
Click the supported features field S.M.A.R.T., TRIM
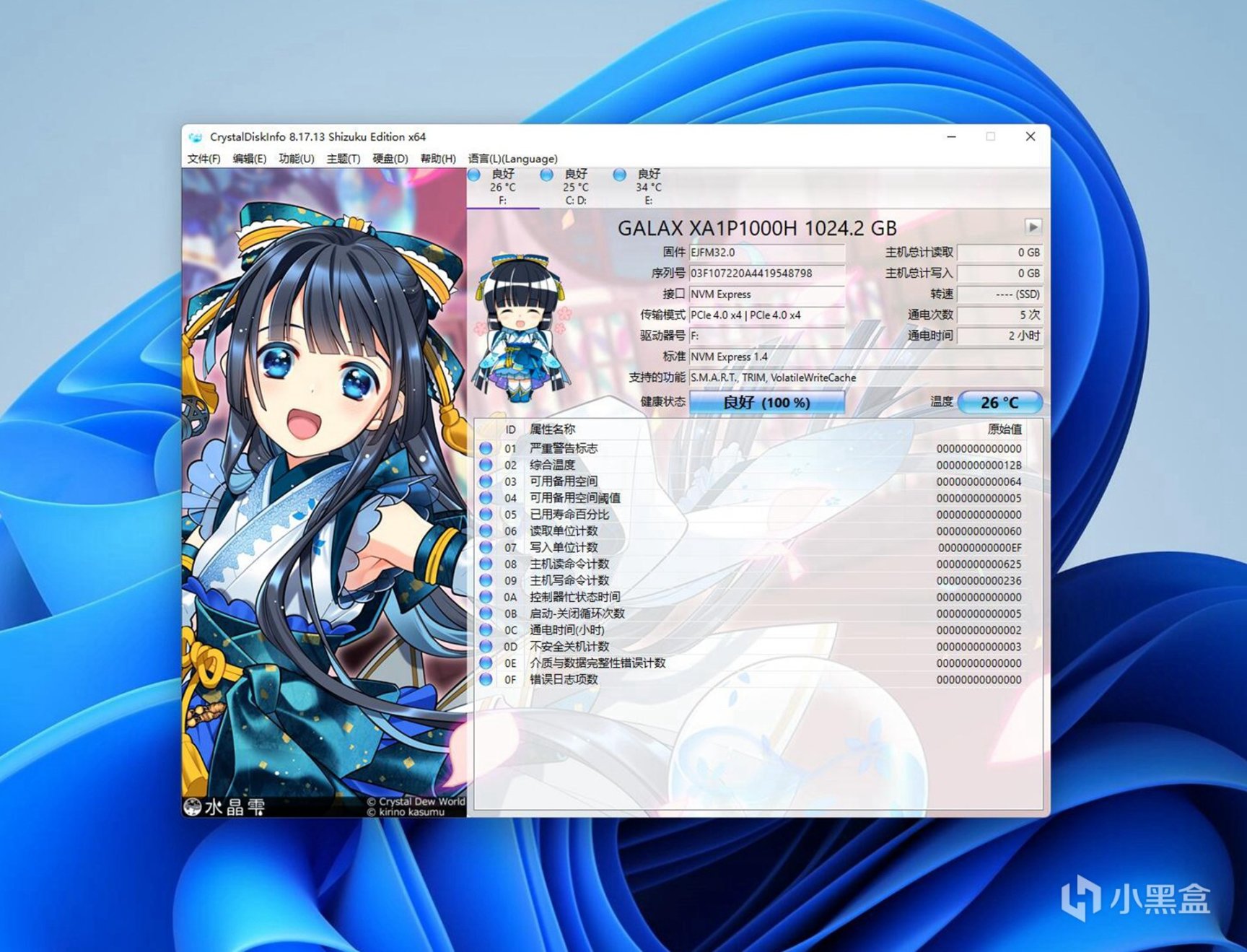pos(866,377)
